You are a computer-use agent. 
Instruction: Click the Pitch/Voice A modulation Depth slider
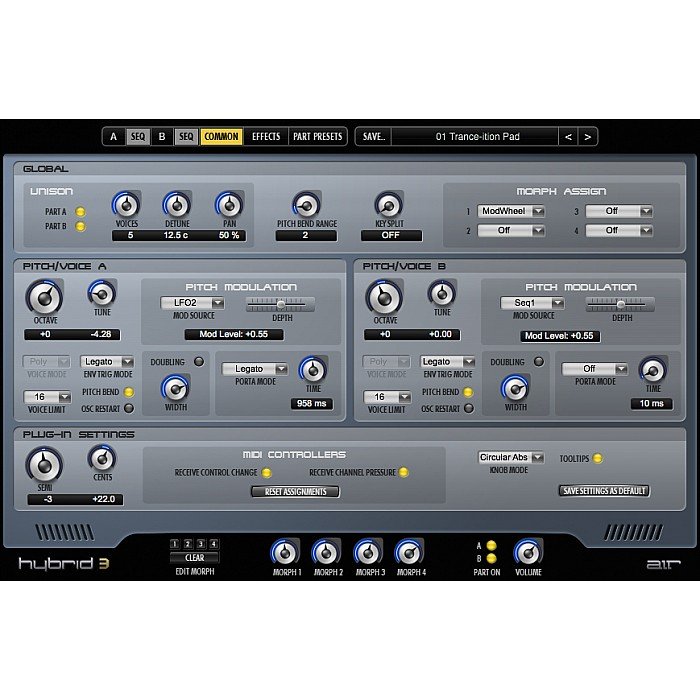281,303
